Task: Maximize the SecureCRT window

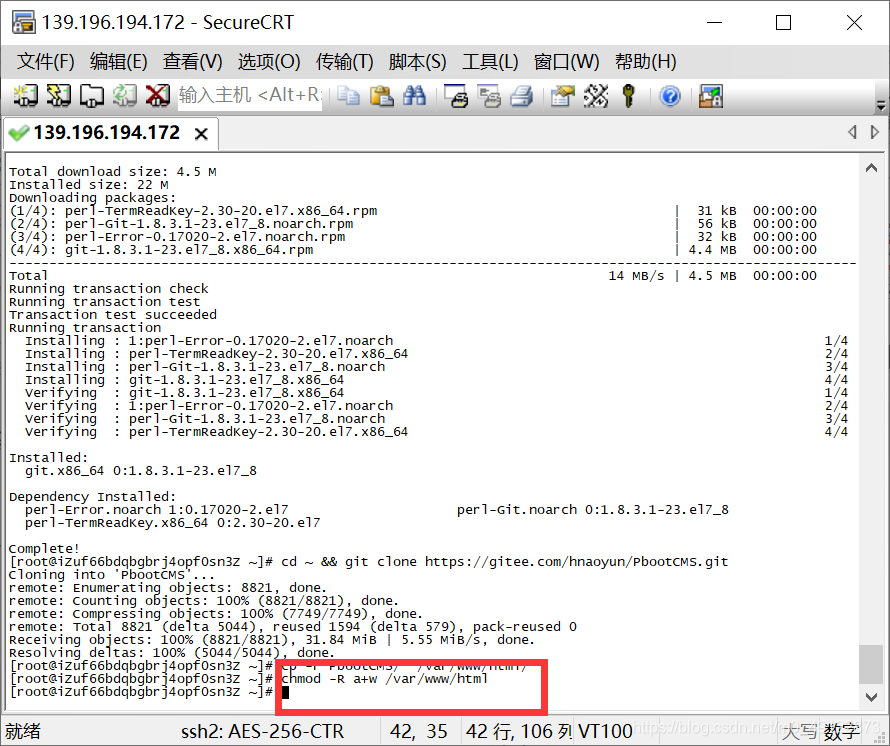Action: (x=783, y=23)
